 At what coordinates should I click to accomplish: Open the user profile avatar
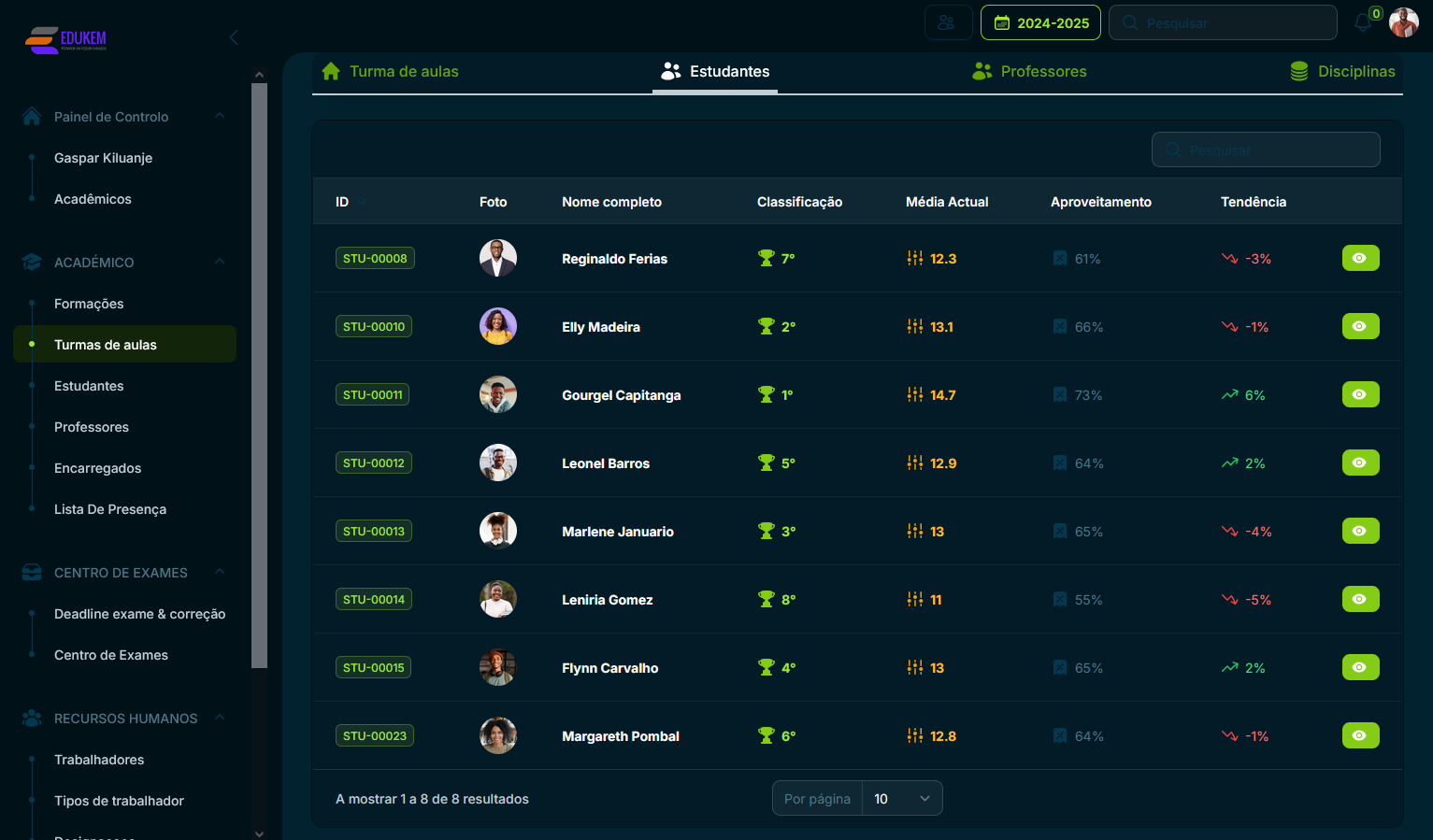point(1403,22)
